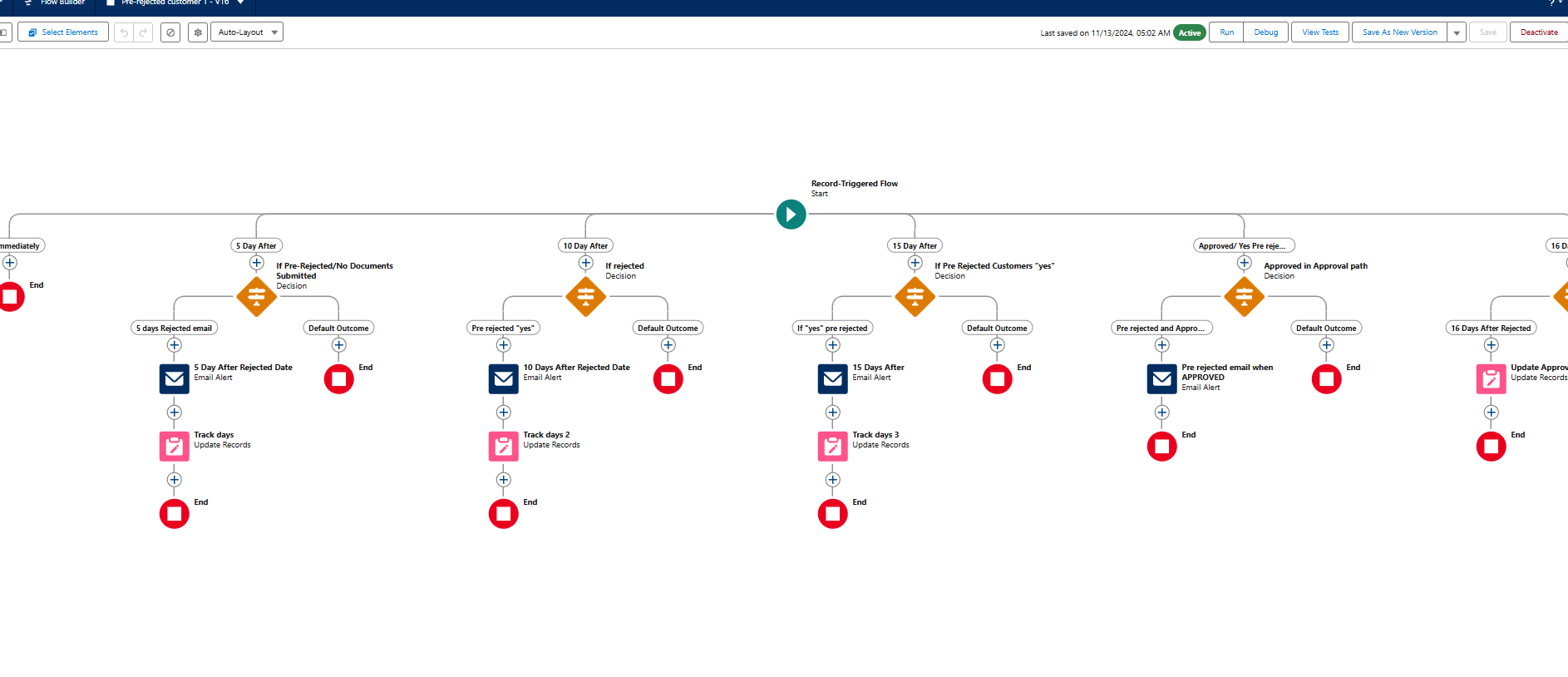
Task: Select the 5 days Rejected email outcome label
Action: 175,328
